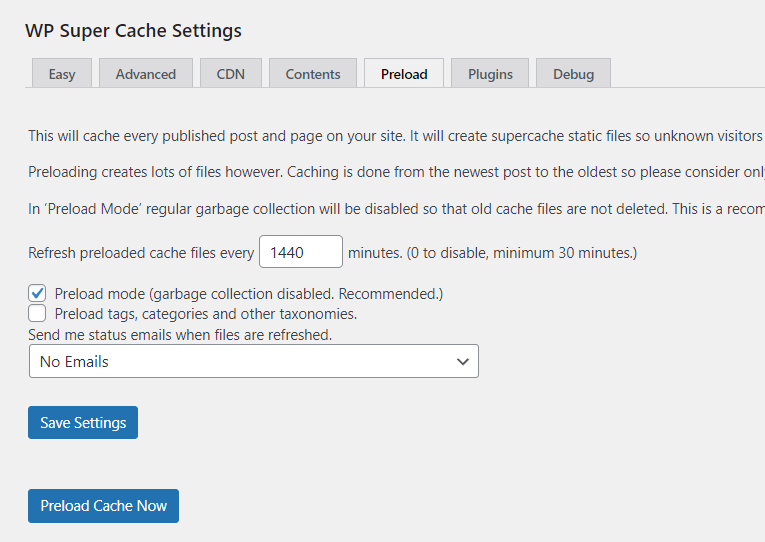Viewport: 765px width, 542px height.
Task: Enable Preload tags, categories and taxonomies
Action: (x=37, y=313)
